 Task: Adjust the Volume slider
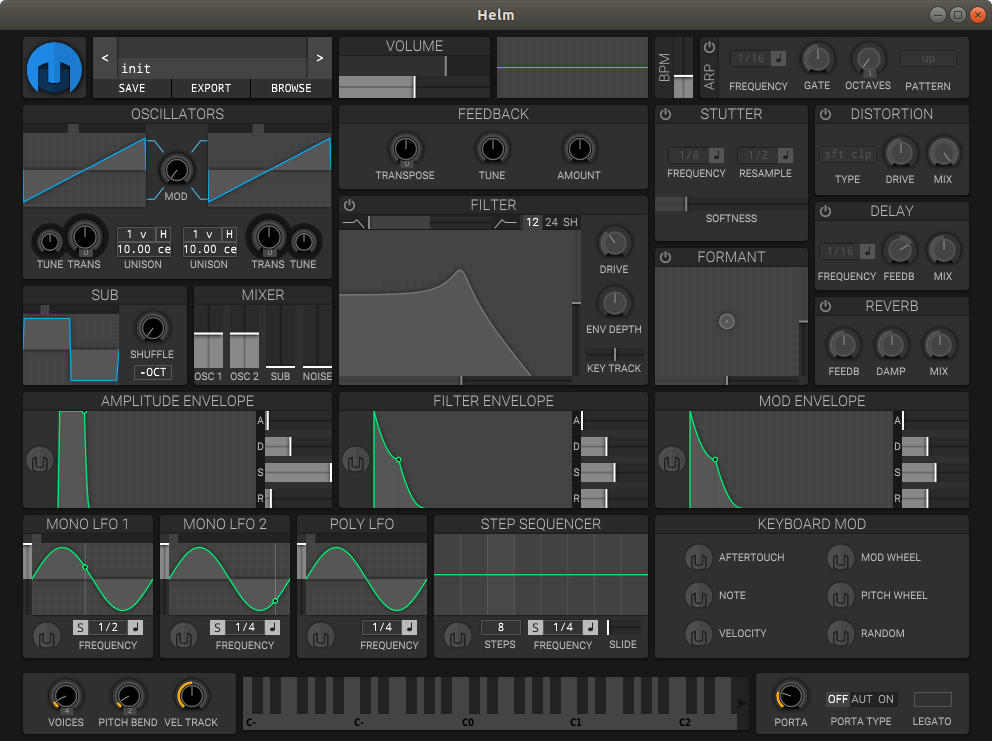point(414,87)
